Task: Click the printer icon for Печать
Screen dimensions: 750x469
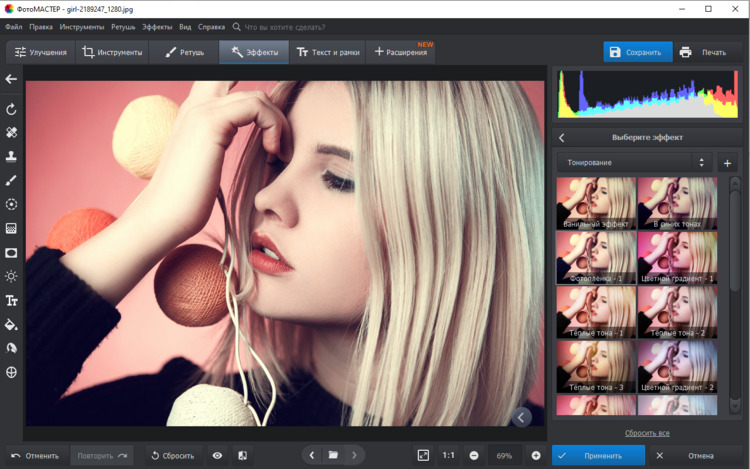Action: [685, 52]
